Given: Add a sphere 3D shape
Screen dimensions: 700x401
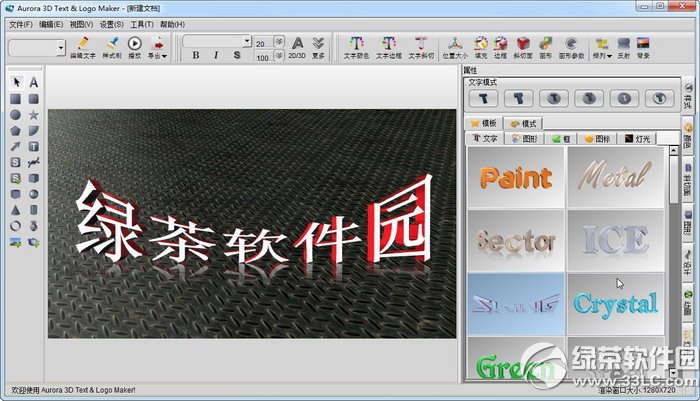Looking at the screenshot, I should pyautogui.click(x=33, y=194).
